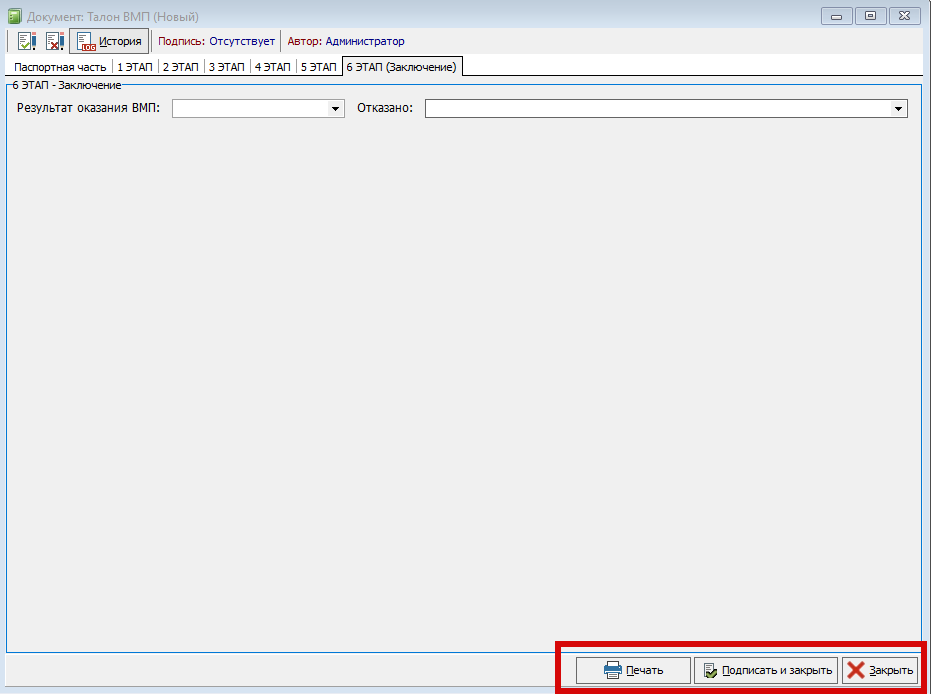932x694 pixels.
Task: Select the 6 ЭТАП (Заключение) tab
Action: tap(401, 67)
